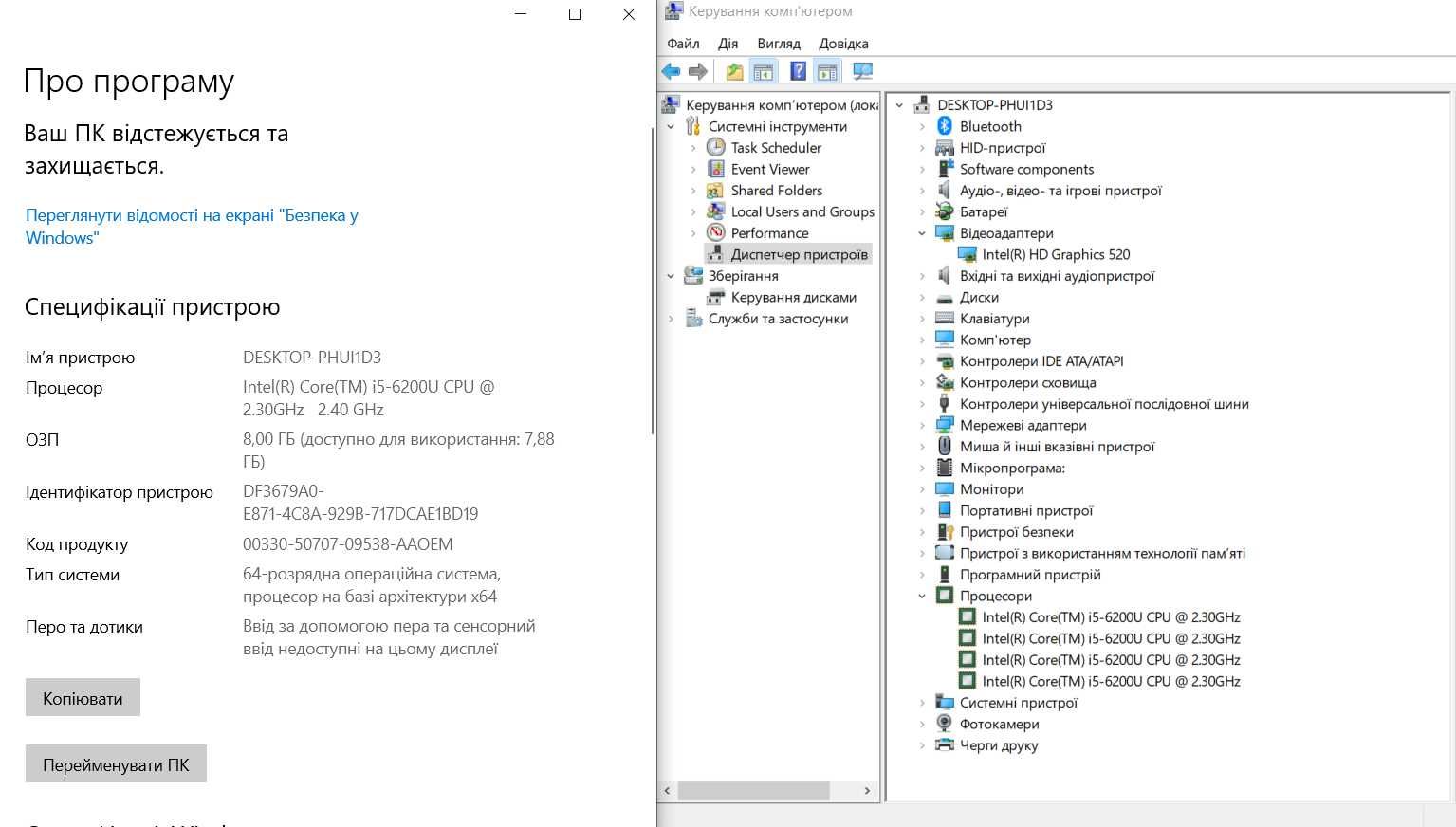Open the Безпека у Windows details link

pos(192,227)
